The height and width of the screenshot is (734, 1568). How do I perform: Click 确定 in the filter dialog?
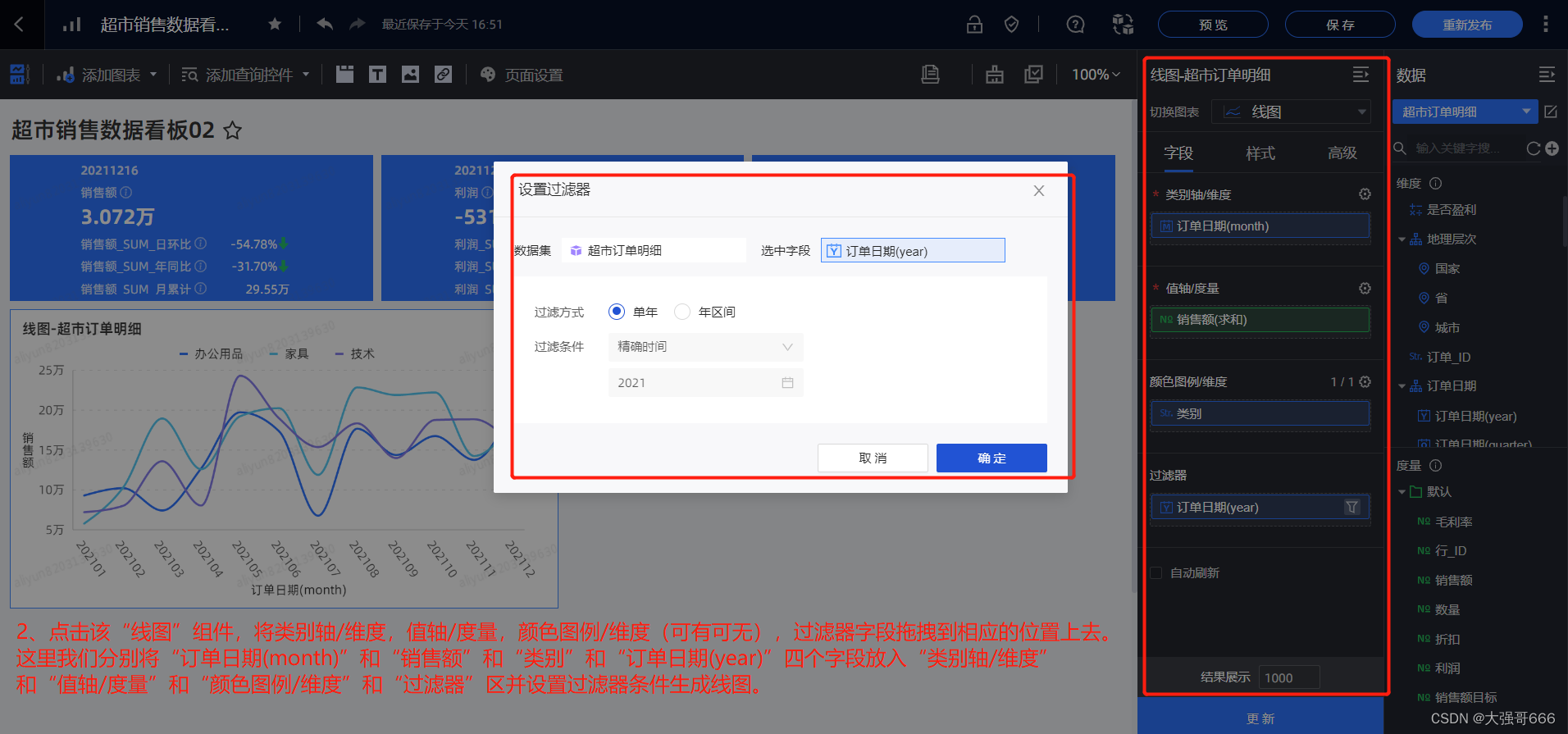(991, 458)
